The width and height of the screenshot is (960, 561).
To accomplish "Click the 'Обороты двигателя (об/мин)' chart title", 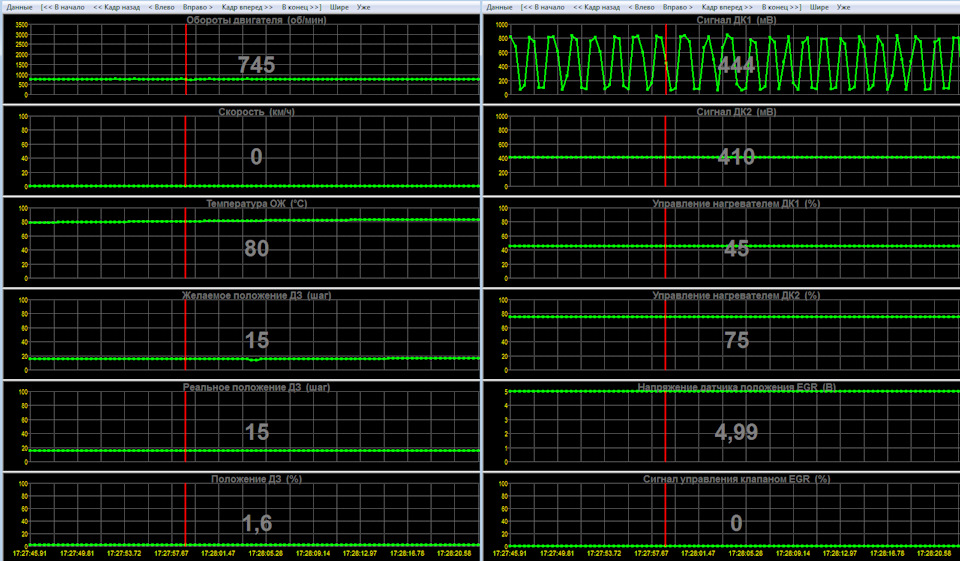I will 257,20.
